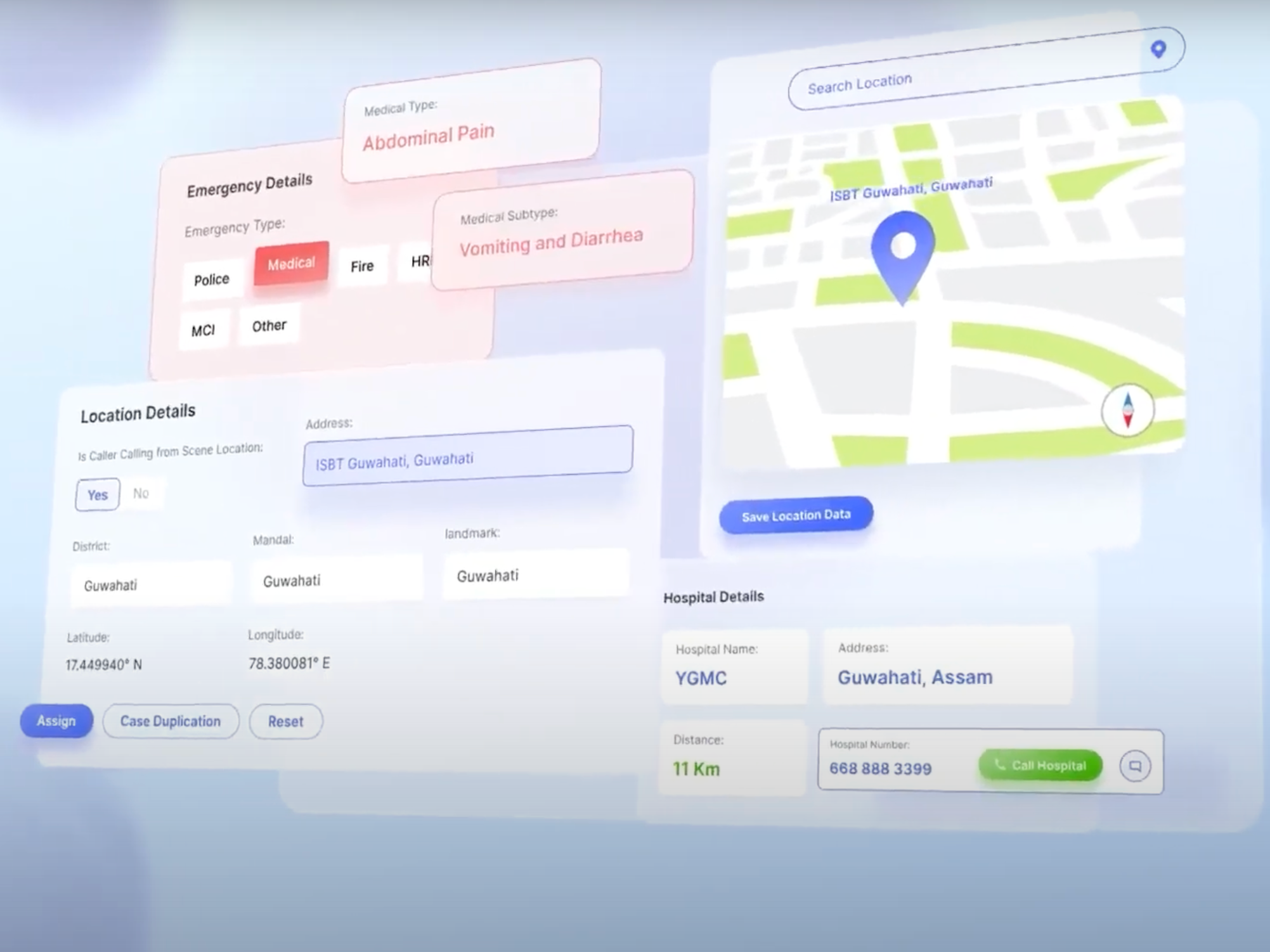
Task: Click the Mandal field
Action: [x=337, y=579]
